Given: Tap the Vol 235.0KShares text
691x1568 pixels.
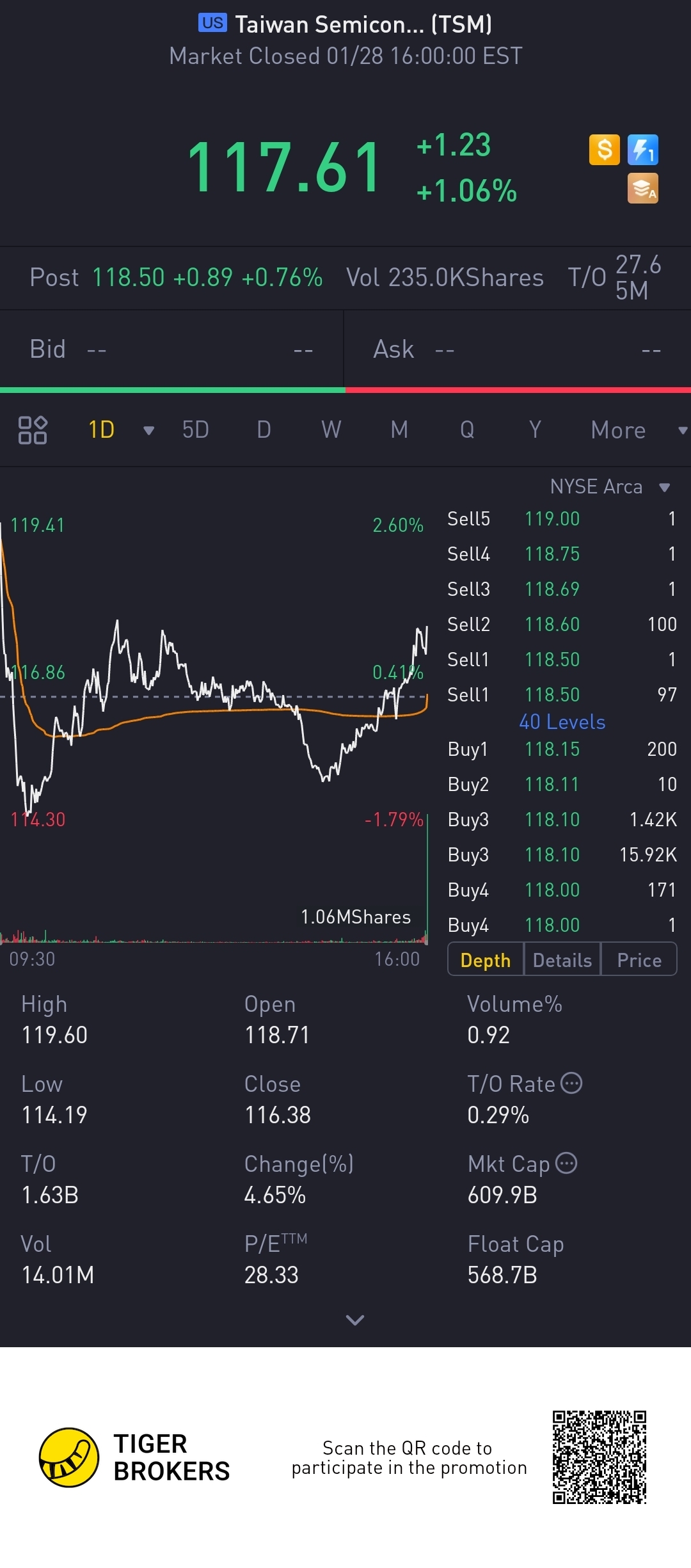Looking at the screenshot, I should pos(445,278).
